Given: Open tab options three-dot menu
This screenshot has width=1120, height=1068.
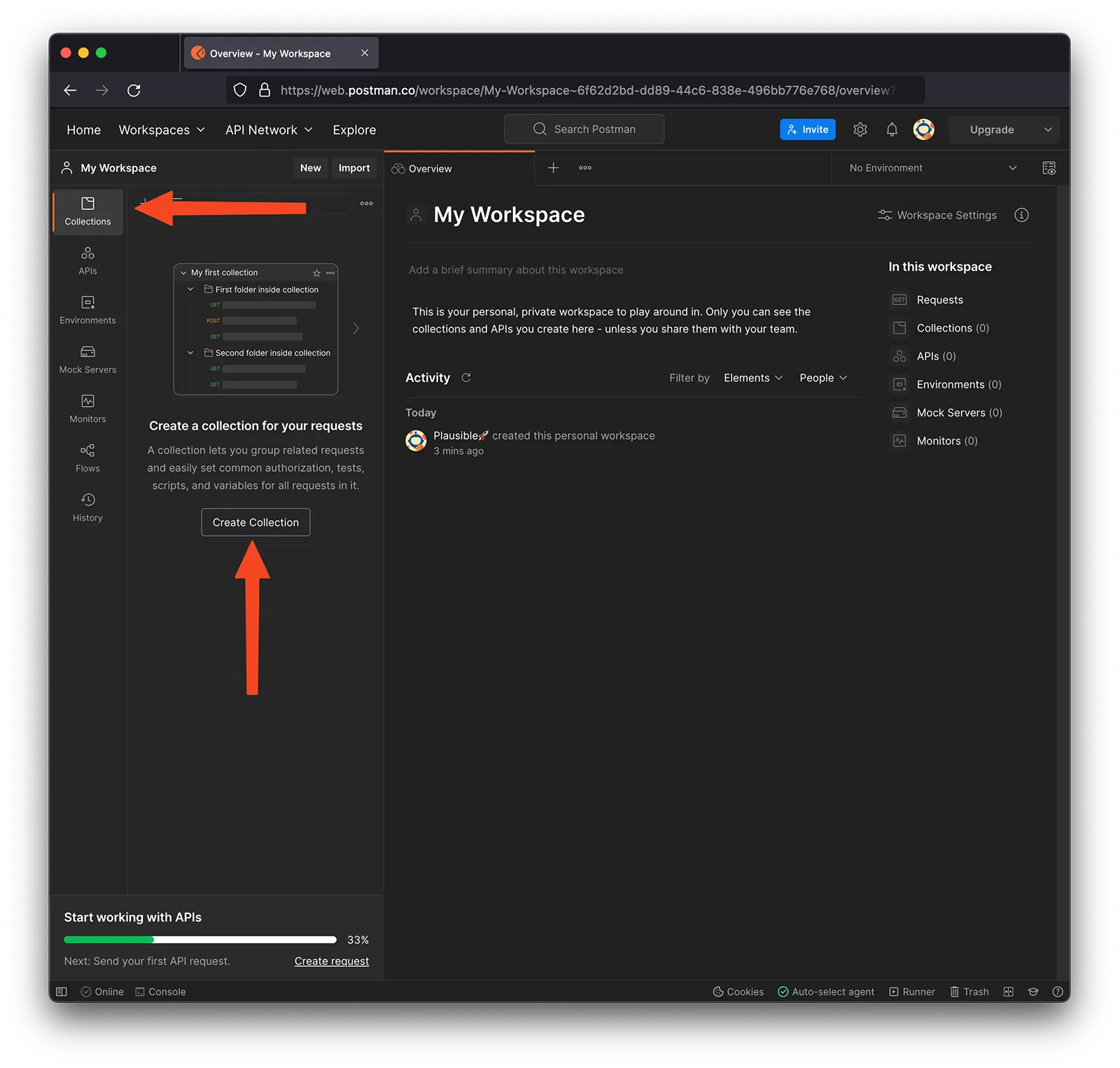Looking at the screenshot, I should (x=585, y=168).
